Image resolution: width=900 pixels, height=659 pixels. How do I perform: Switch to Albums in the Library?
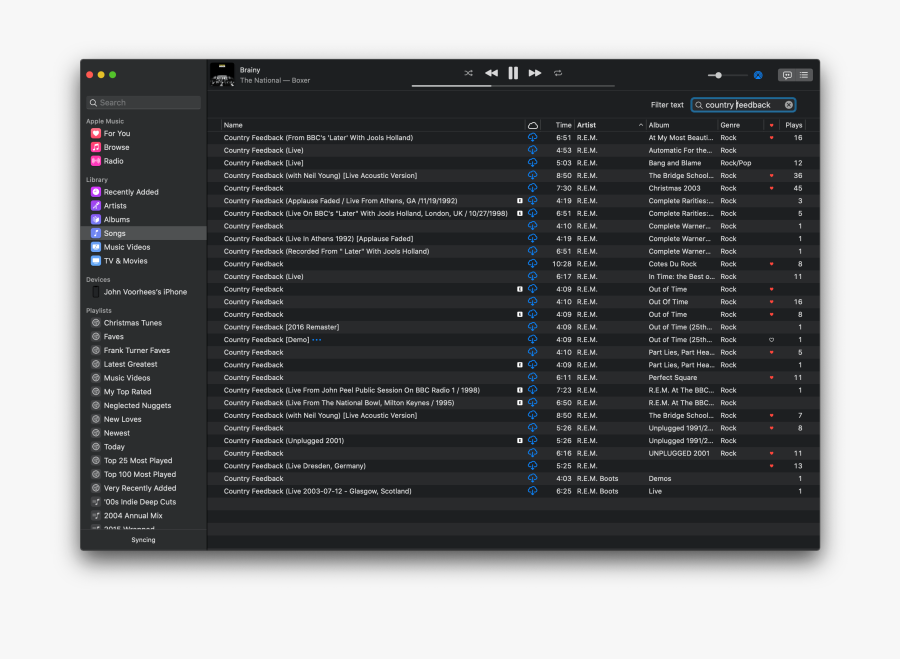117,219
